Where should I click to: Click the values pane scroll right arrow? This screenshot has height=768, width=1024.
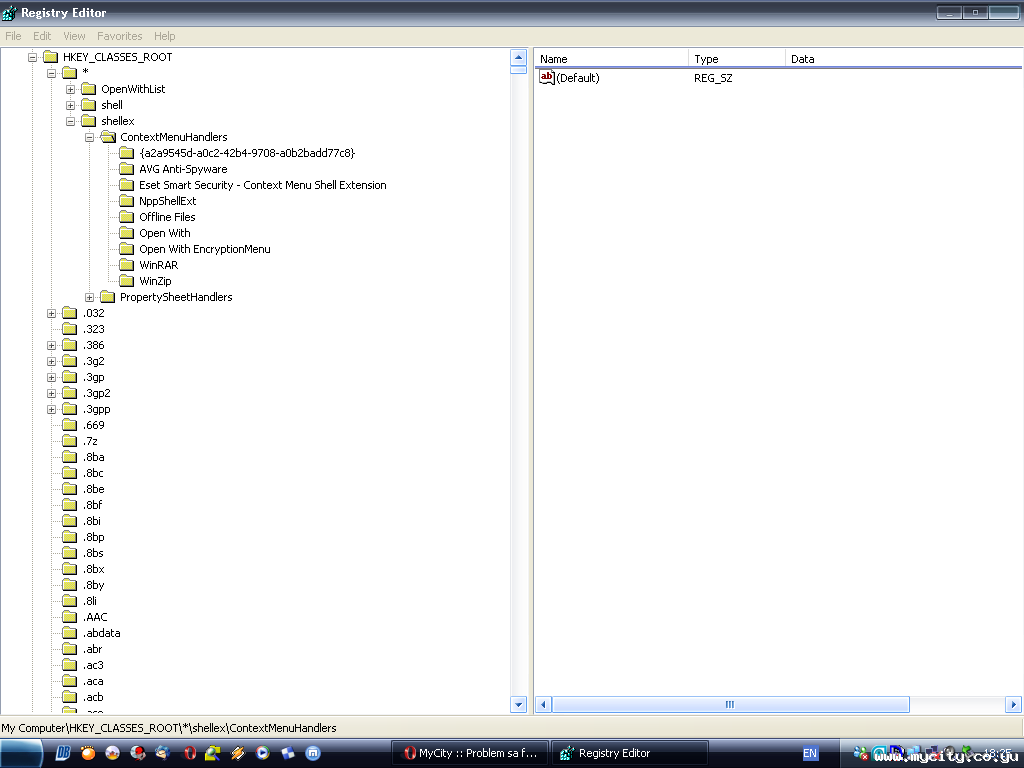[1013, 704]
